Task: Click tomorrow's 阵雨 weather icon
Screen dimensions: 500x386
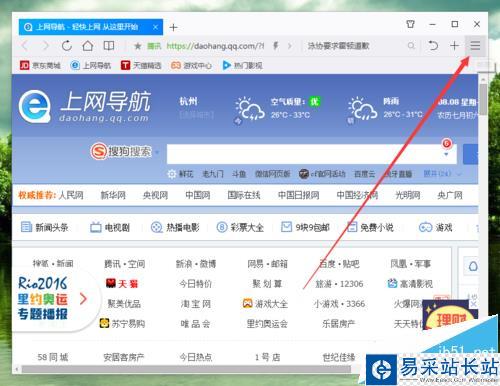Action: click(x=362, y=109)
